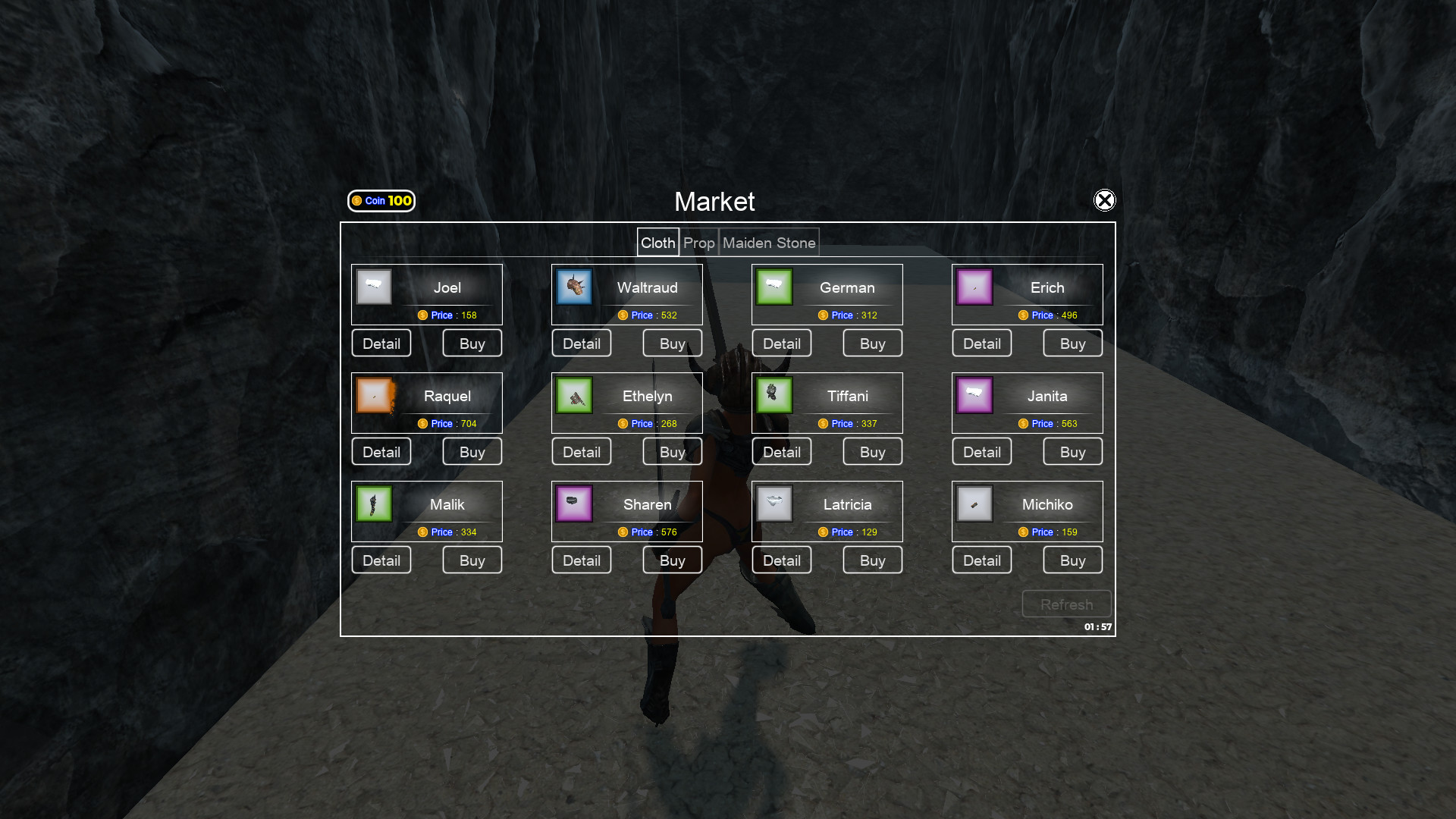Click Ethelyn's green boot item icon

tap(574, 395)
